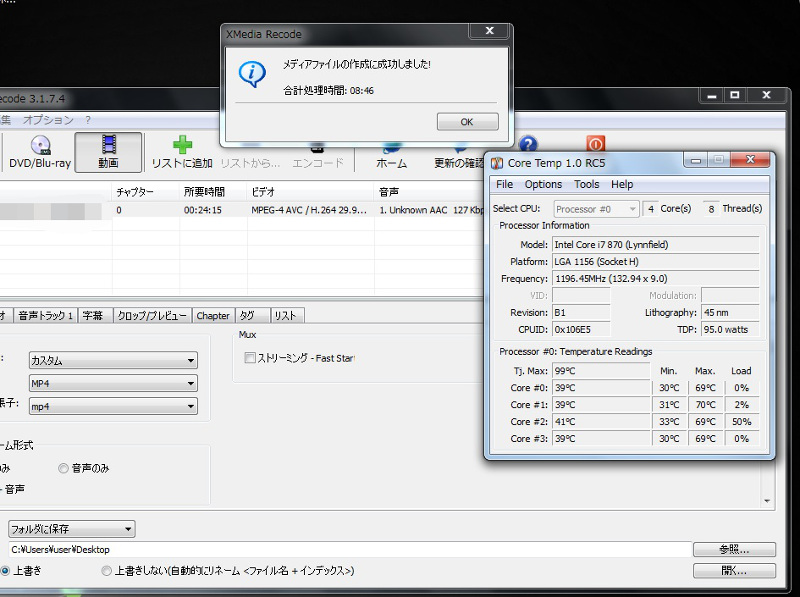
Task: Select 上書きしない auto-rename radio button
Action: 106,570
